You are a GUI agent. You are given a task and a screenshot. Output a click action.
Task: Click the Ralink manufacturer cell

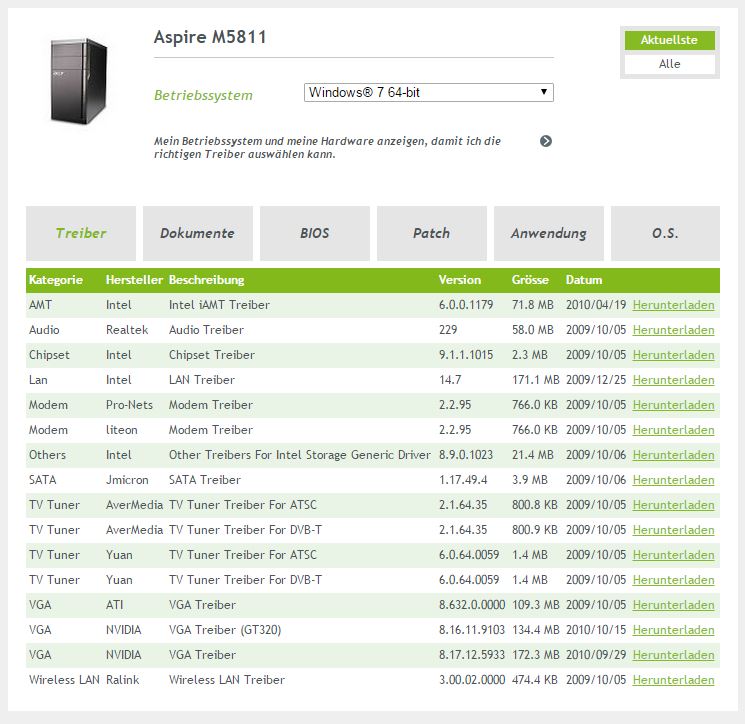[123, 680]
